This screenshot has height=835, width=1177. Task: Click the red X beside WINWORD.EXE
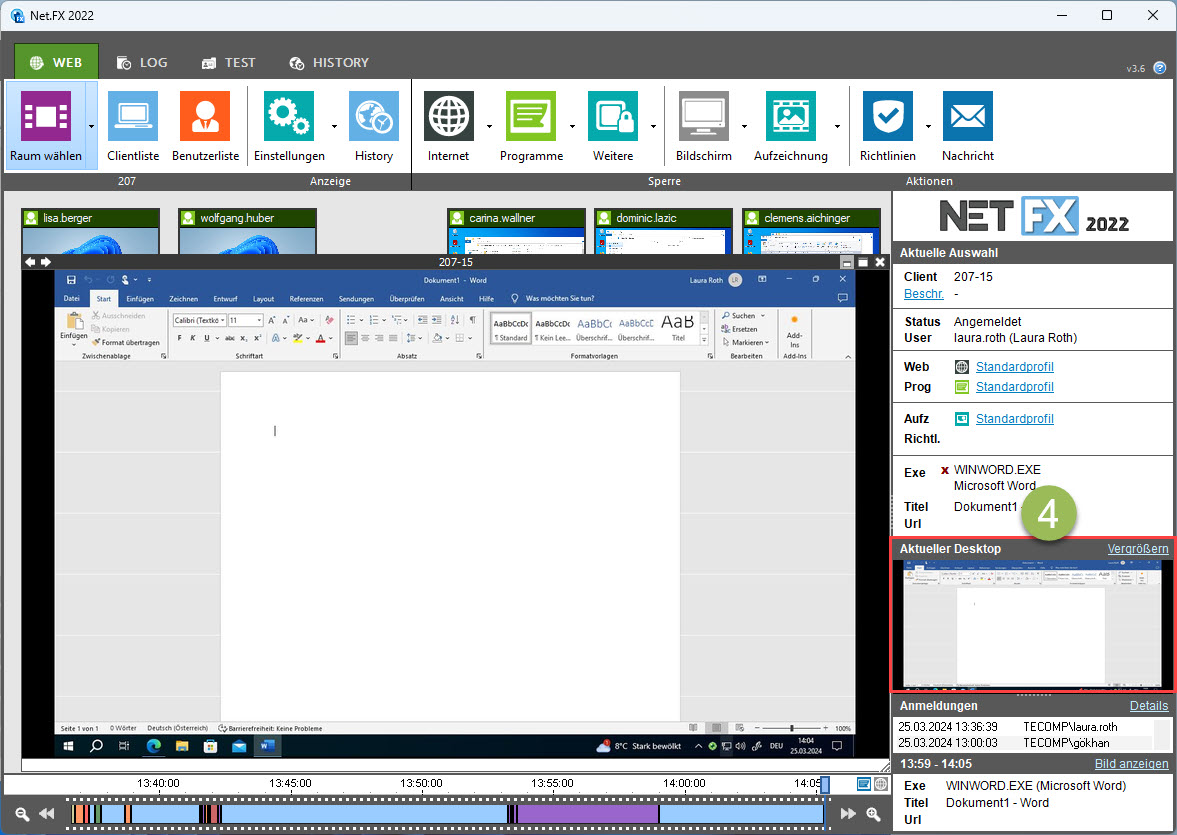(944, 470)
